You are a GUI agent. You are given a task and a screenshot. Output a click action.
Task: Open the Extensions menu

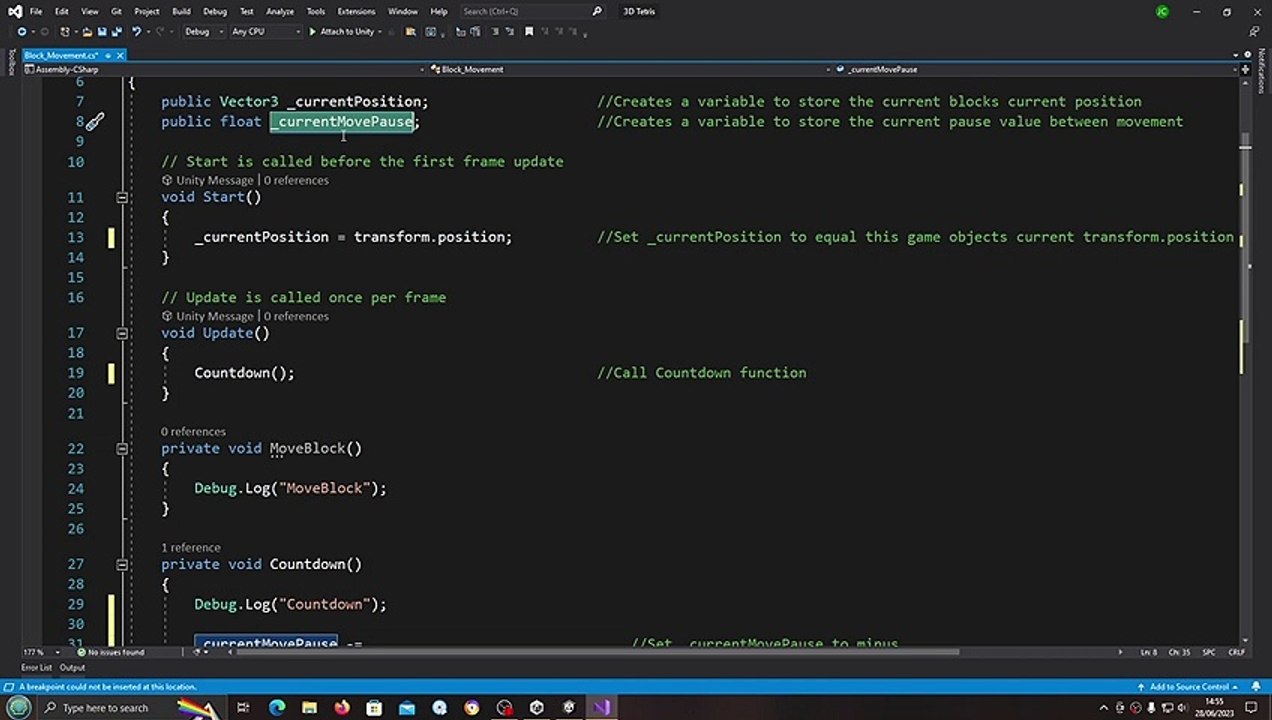tap(355, 11)
